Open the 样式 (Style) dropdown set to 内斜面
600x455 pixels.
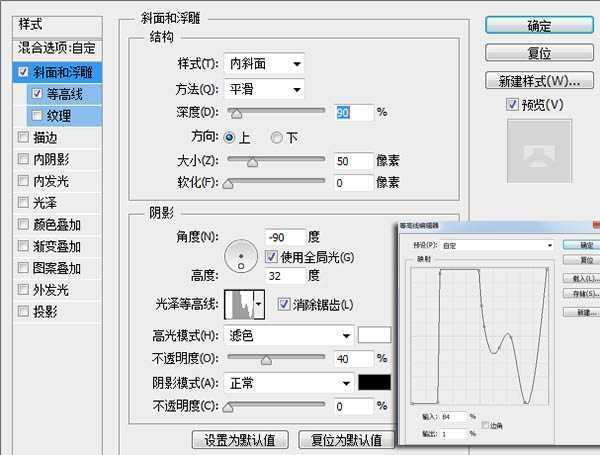265,65
